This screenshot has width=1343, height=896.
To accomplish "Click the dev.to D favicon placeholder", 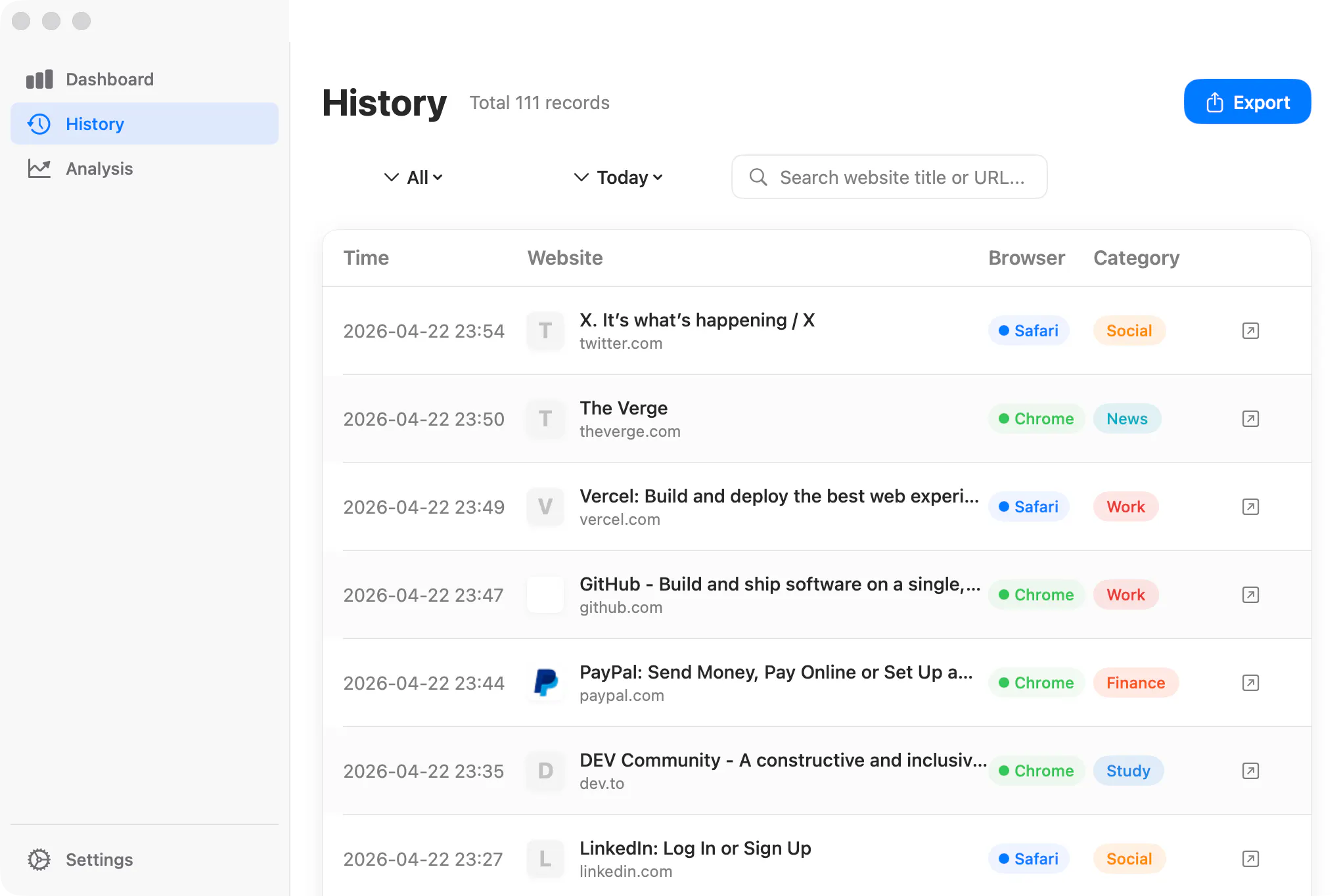I will point(545,771).
